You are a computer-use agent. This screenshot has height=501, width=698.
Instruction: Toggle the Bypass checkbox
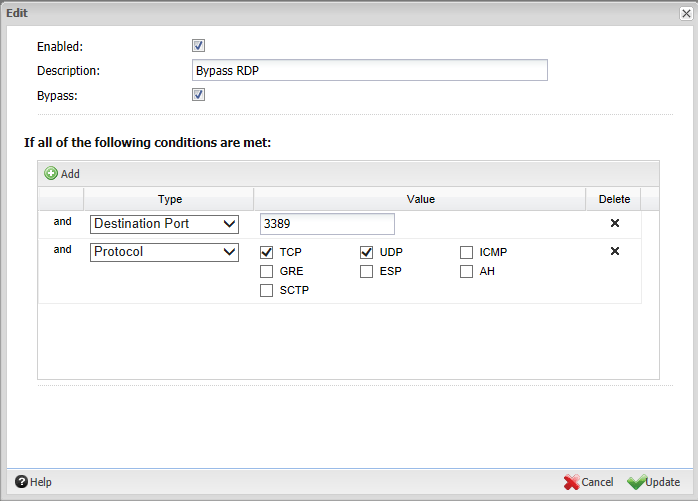coord(198,95)
